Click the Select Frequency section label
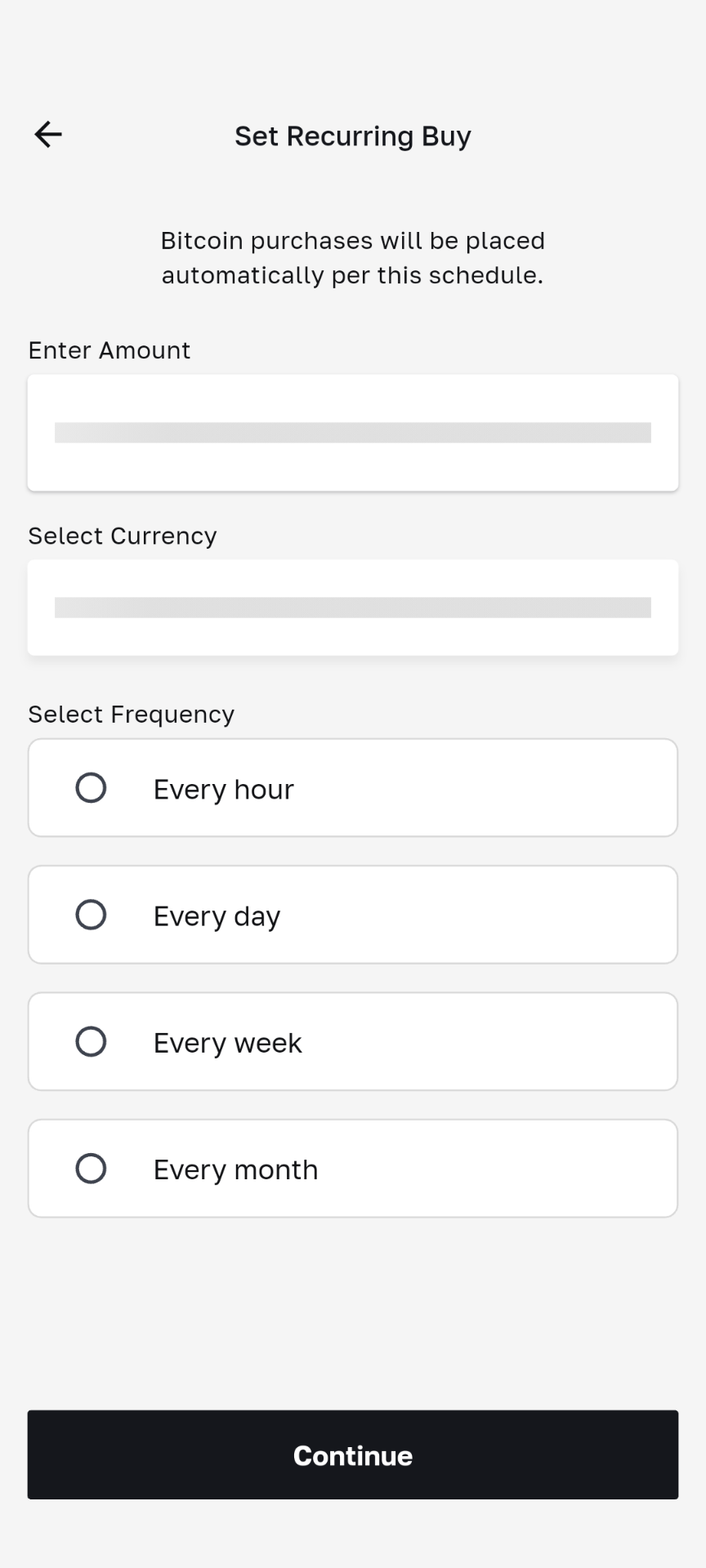This screenshot has width=706, height=1568. click(x=131, y=715)
